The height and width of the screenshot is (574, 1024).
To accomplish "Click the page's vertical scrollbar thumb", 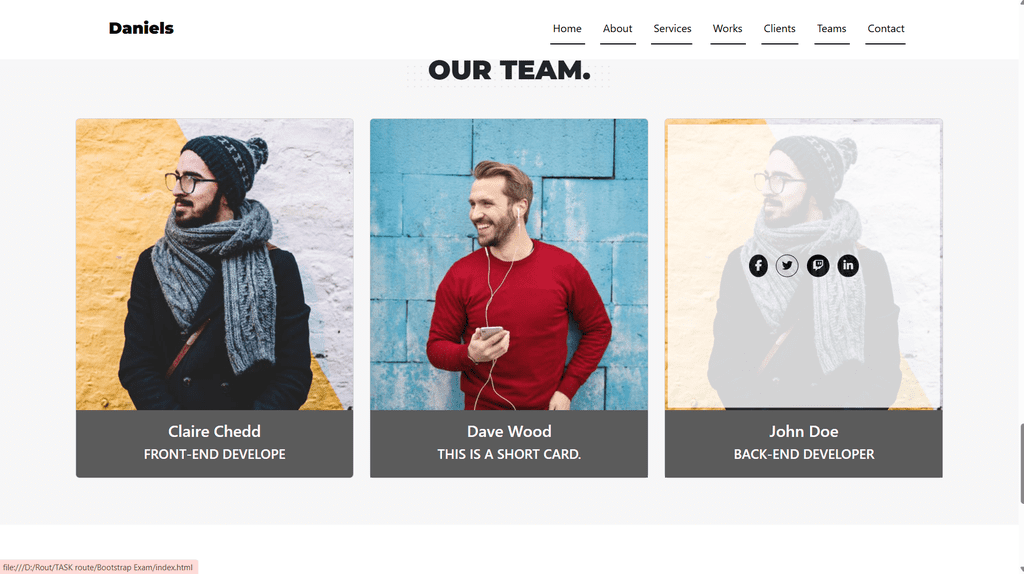I will [1020, 464].
